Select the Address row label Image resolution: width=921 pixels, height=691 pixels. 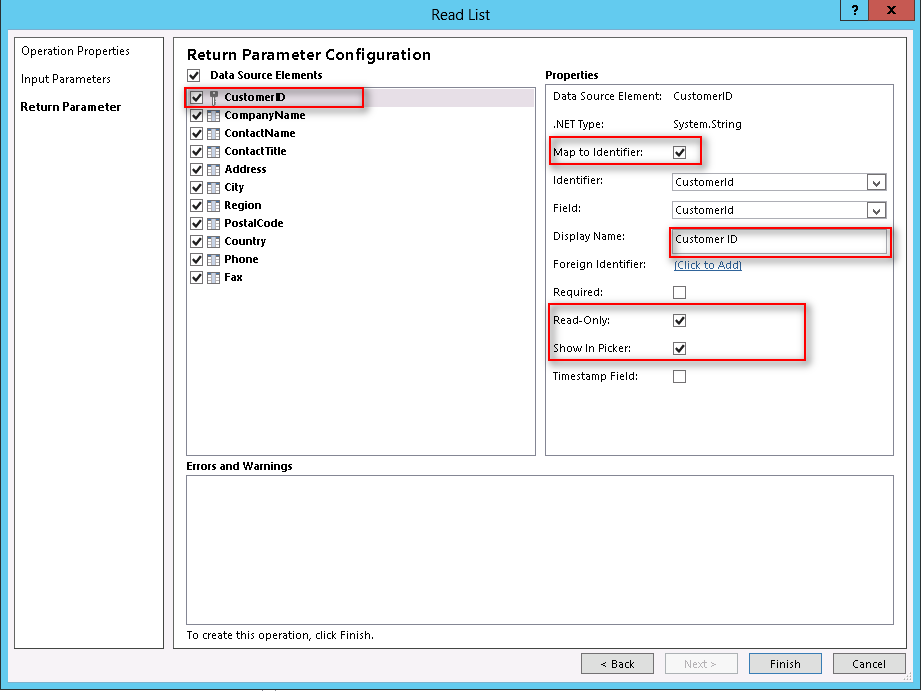click(x=246, y=170)
